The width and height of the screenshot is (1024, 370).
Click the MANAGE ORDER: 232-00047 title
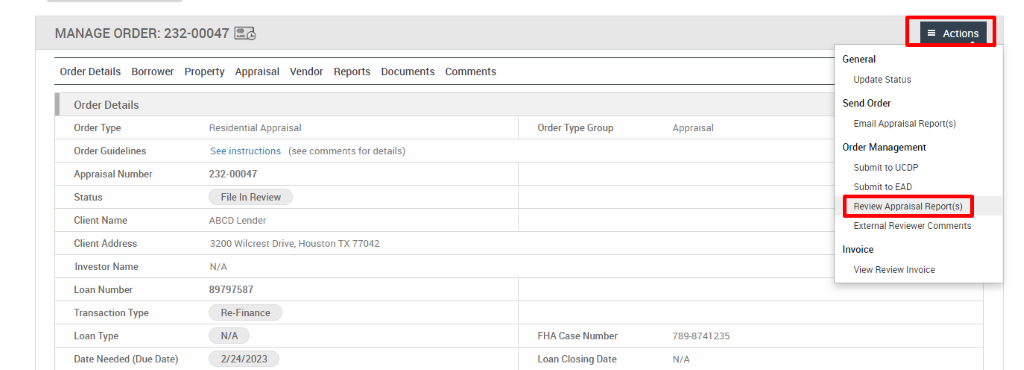(142, 33)
